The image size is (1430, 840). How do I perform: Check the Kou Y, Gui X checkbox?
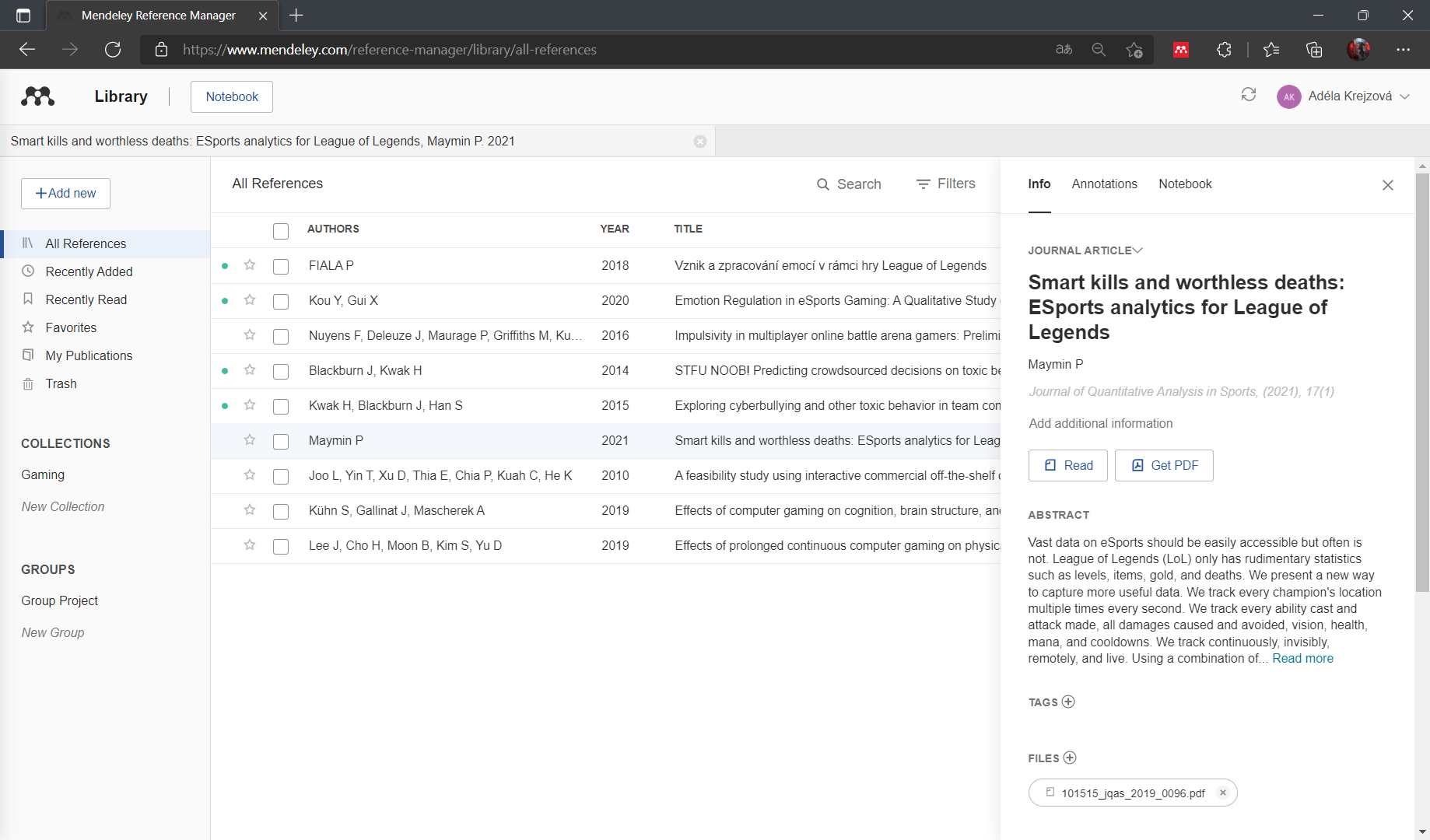pyautogui.click(x=281, y=301)
